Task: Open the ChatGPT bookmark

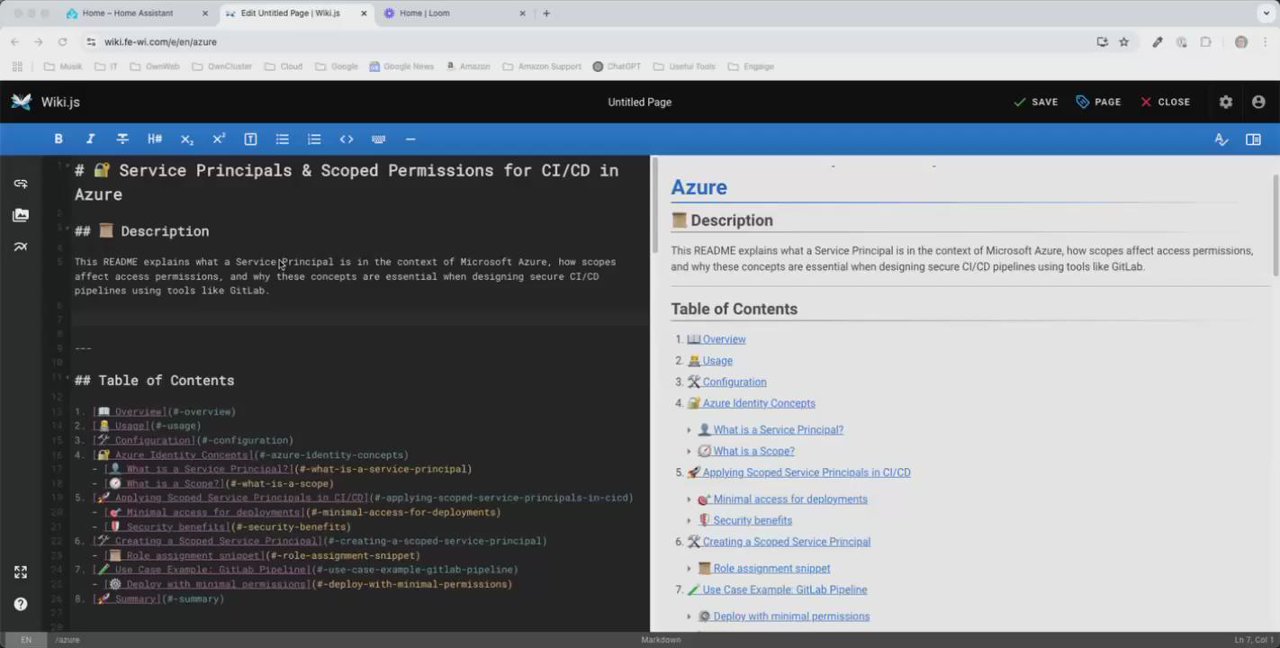Action: tap(617, 67)
